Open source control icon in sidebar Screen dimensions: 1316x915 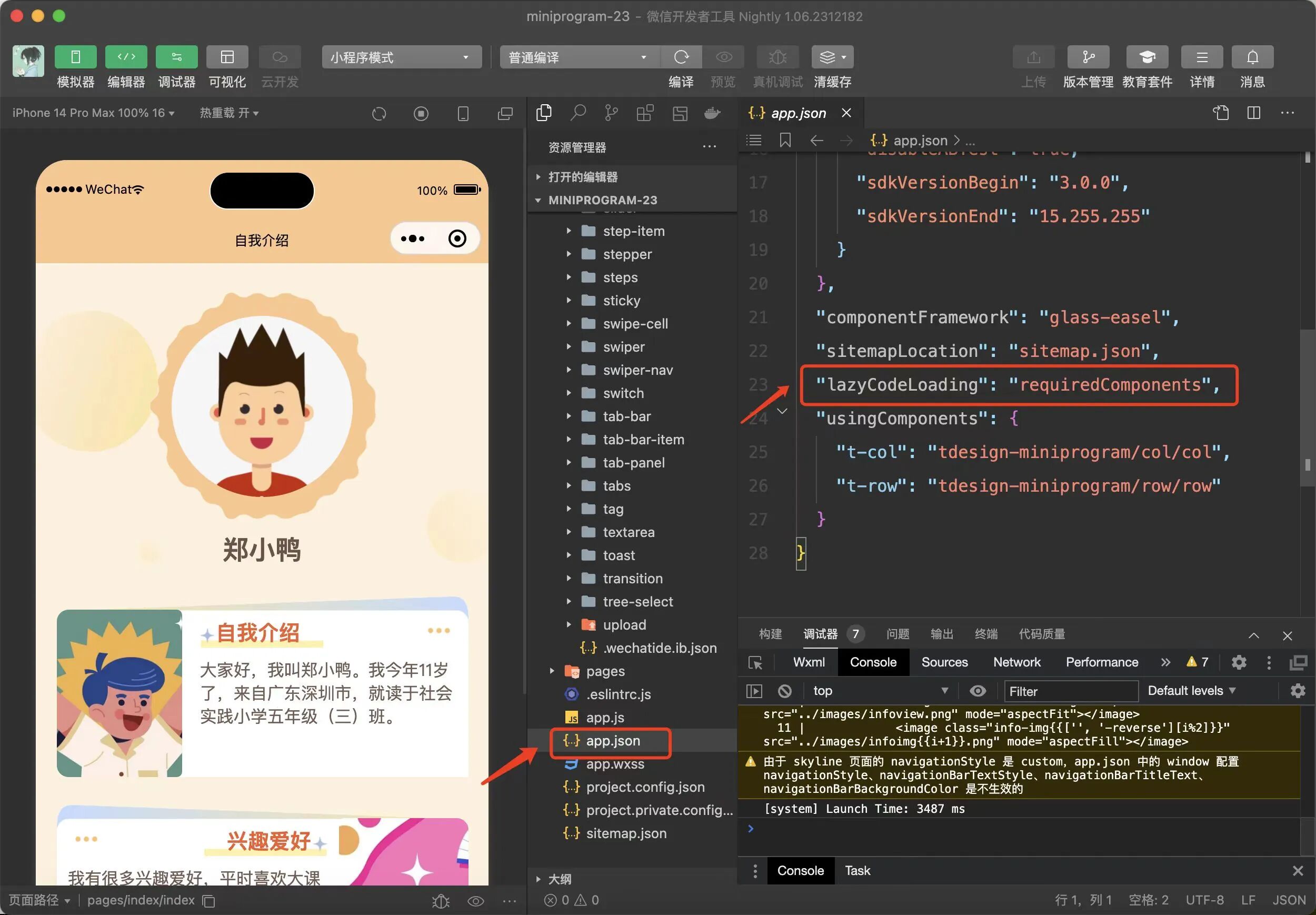612,113
